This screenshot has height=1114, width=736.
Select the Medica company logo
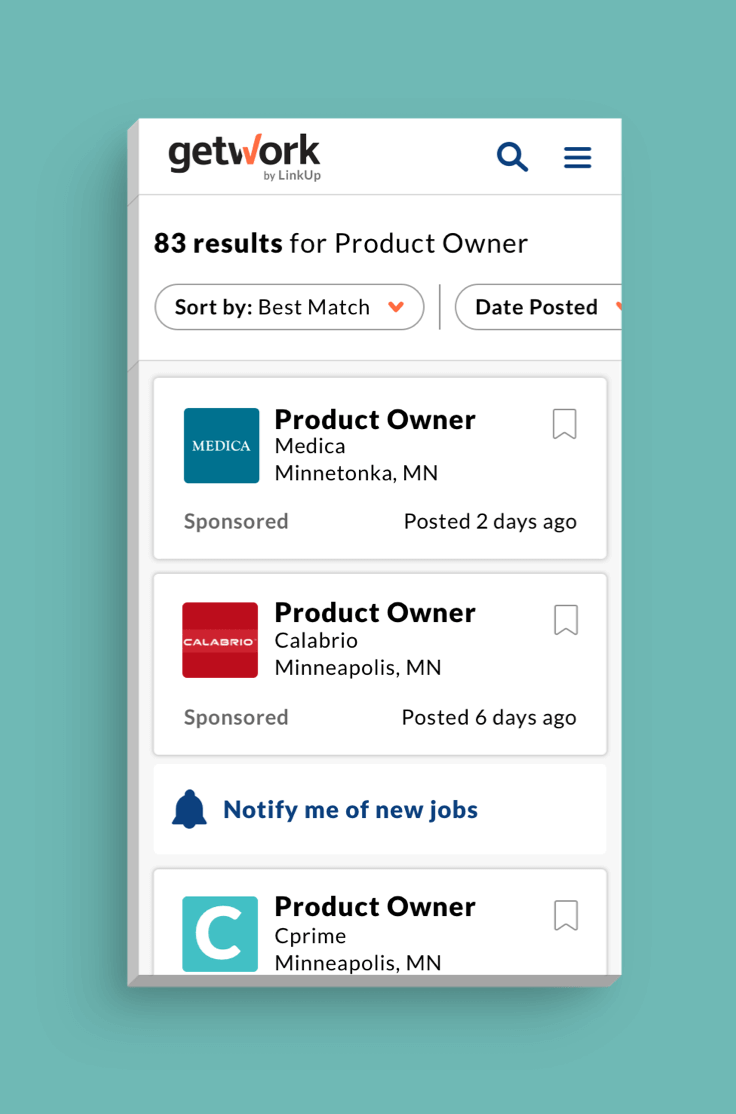coord(221,445)
